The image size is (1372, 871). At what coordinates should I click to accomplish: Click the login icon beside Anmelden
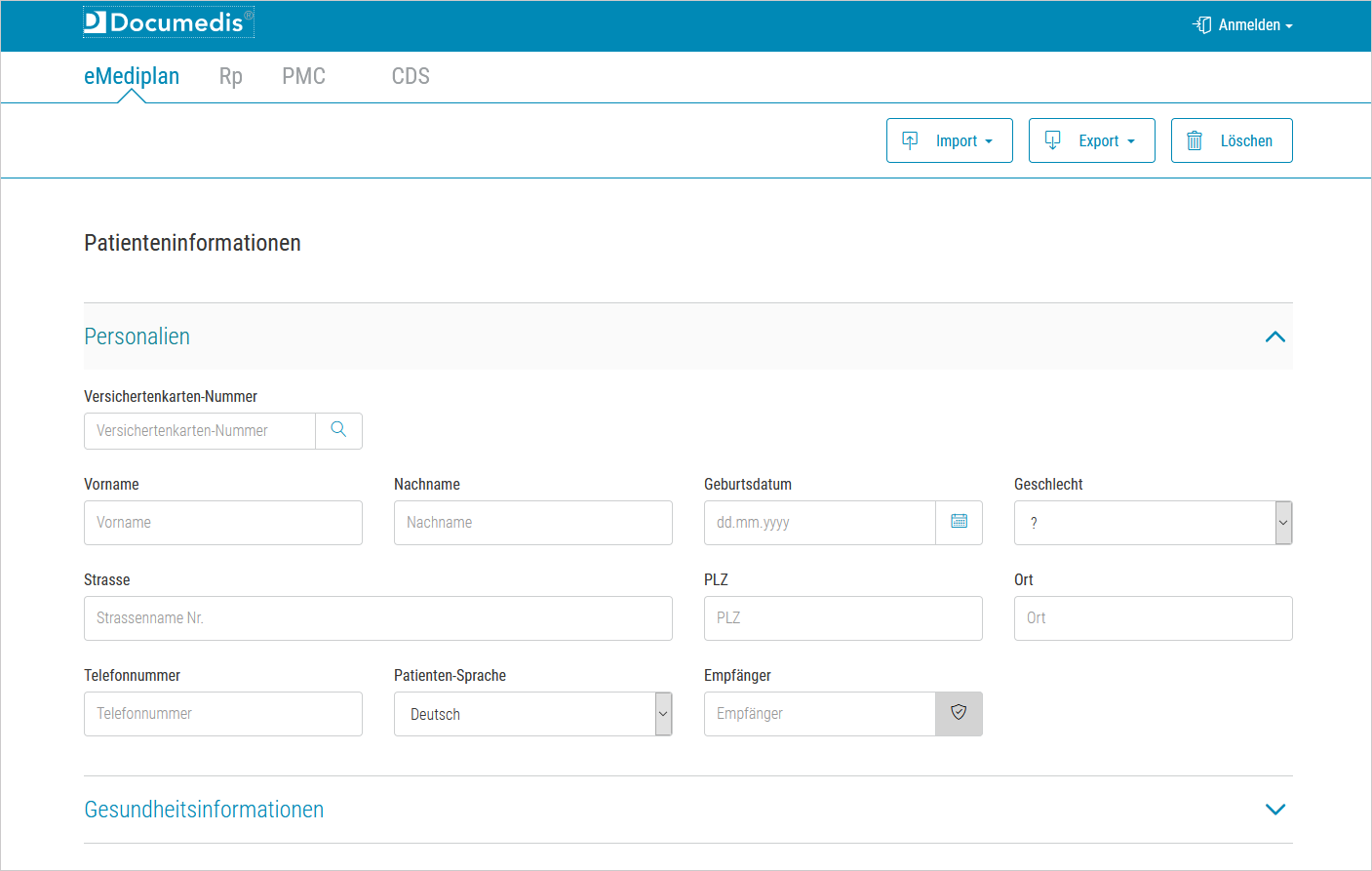pyautogui.click(x=1200, y=24)
